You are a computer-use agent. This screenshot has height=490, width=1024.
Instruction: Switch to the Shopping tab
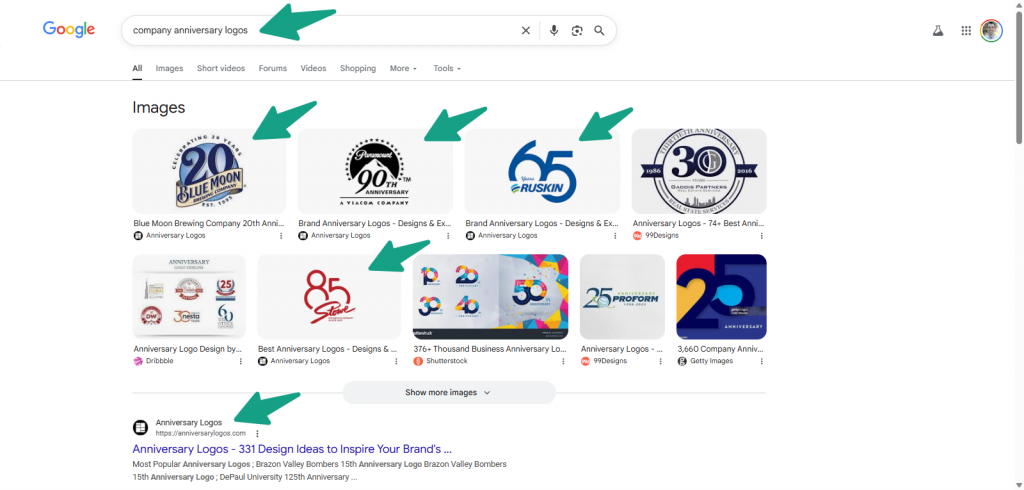click(358, 68)
